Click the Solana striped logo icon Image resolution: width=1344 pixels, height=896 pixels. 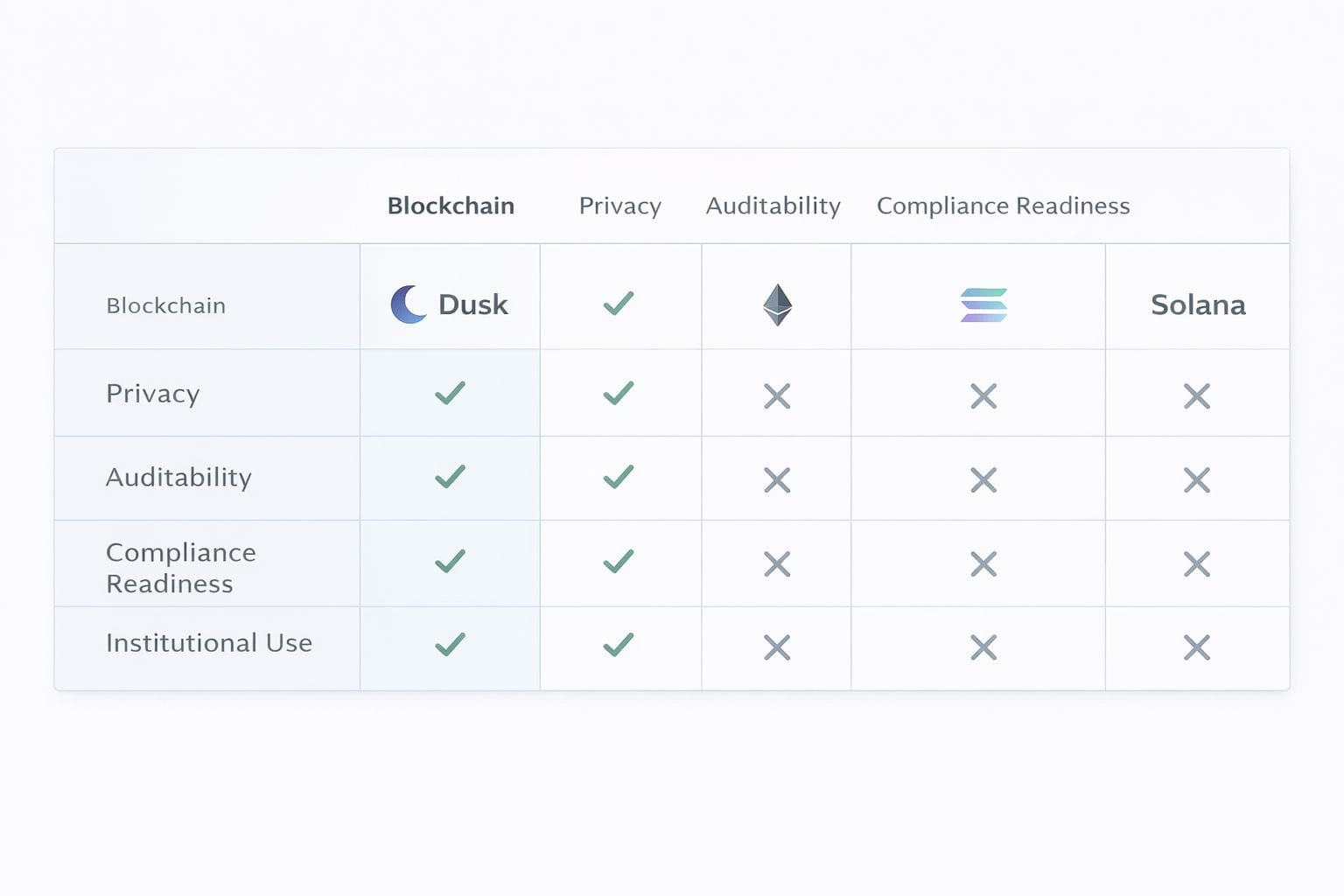(983, 305)
